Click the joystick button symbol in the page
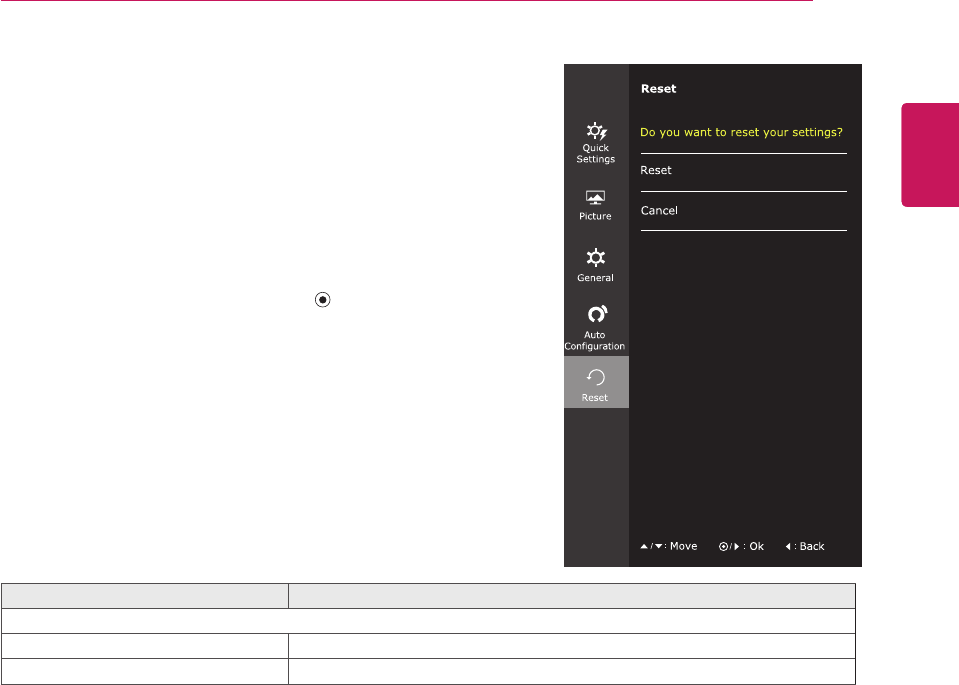This screenshot has width=959, height=685. coord(322,300)
